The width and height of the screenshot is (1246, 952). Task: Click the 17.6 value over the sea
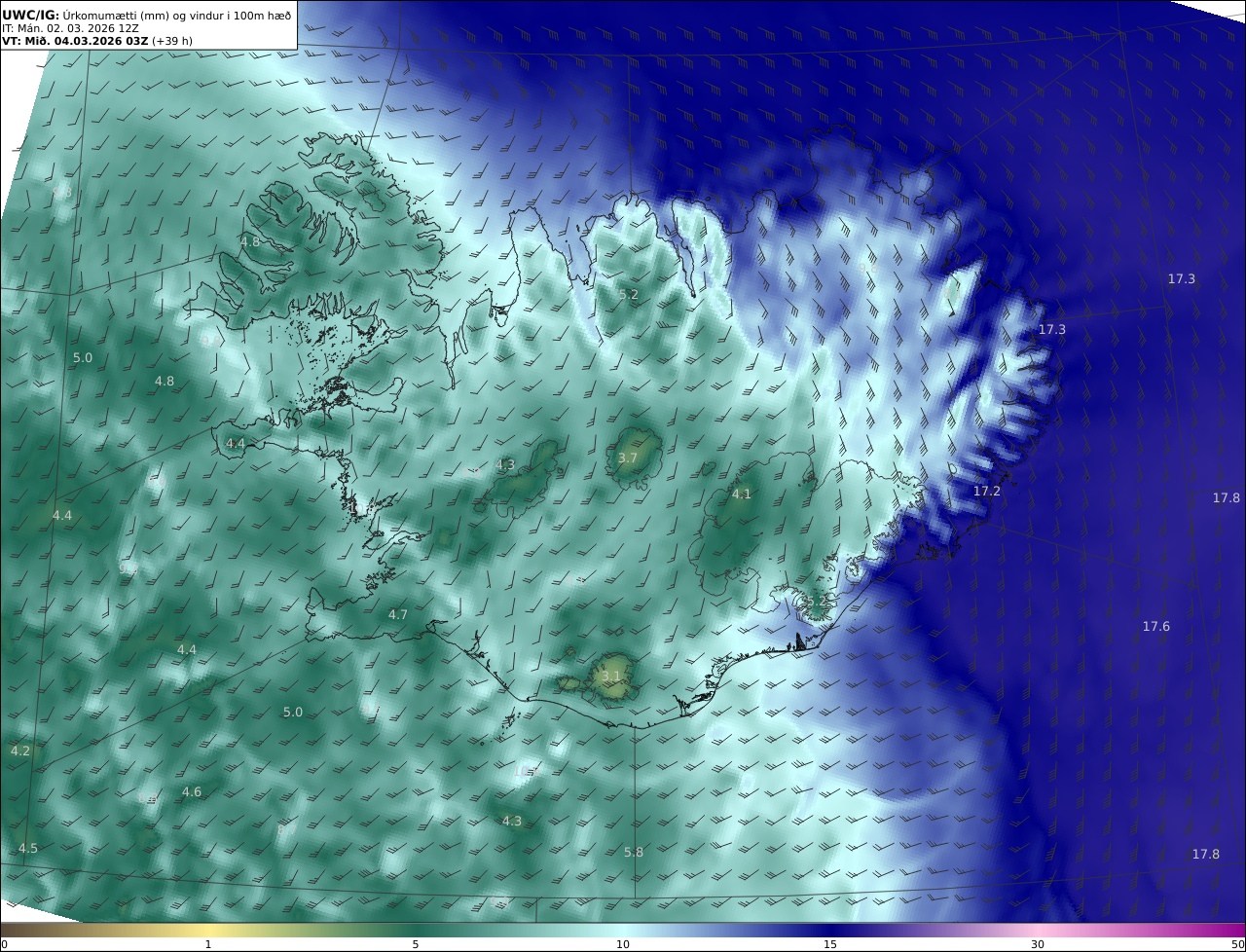(x=1156, y=626)
